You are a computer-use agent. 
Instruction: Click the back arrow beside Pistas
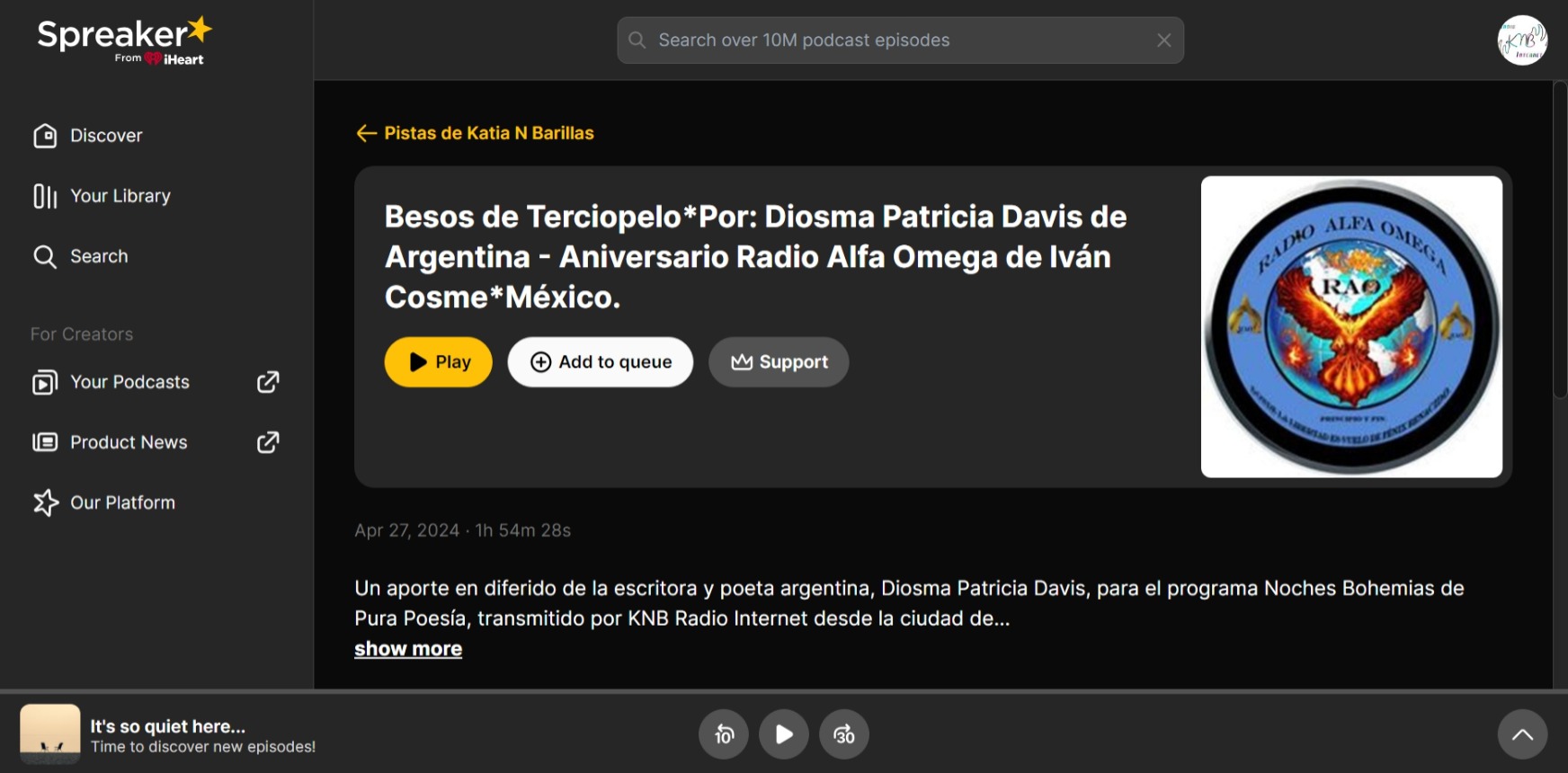coord(366,133)
